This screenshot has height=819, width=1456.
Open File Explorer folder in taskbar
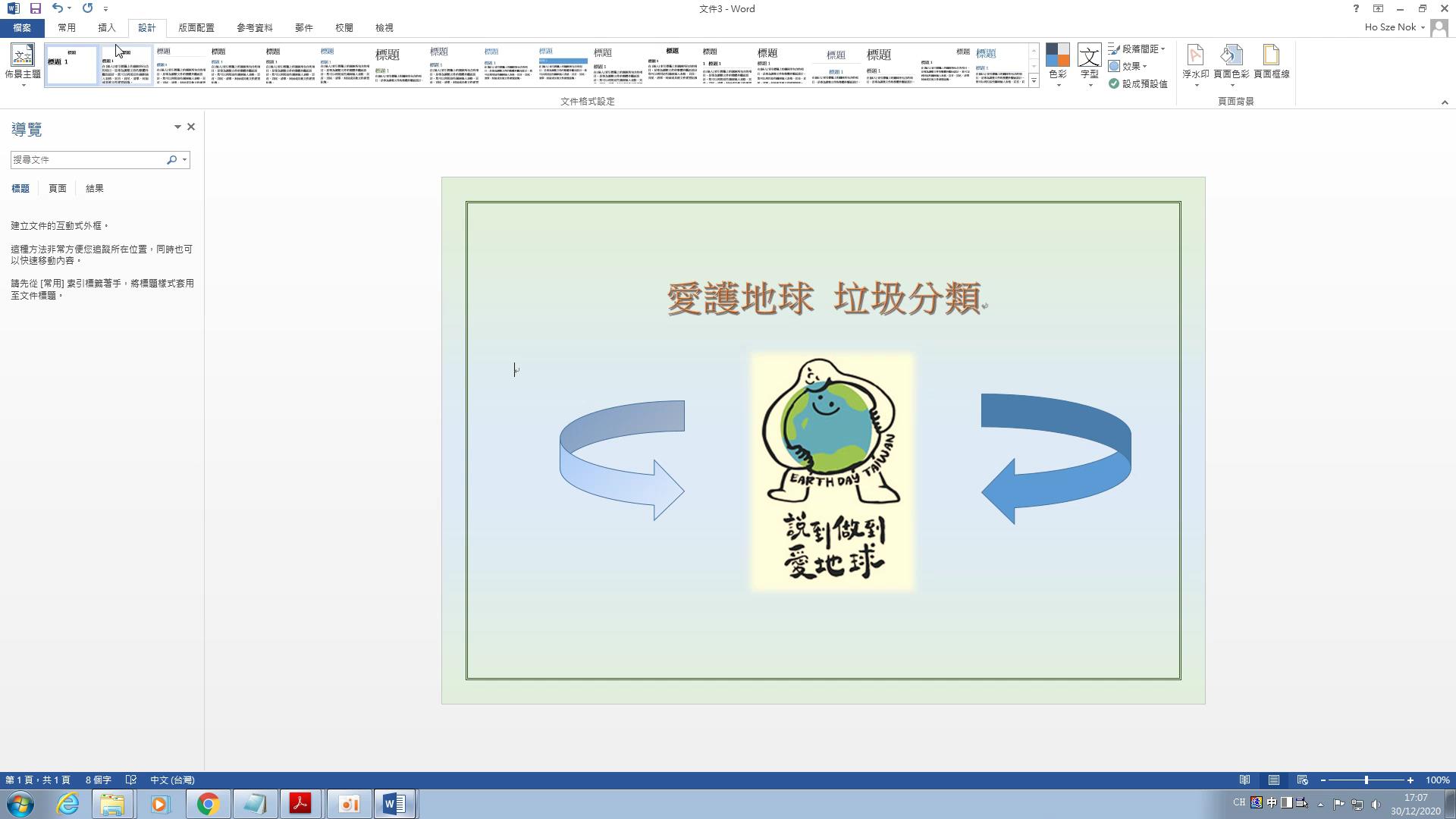click(x=112, y=804)
